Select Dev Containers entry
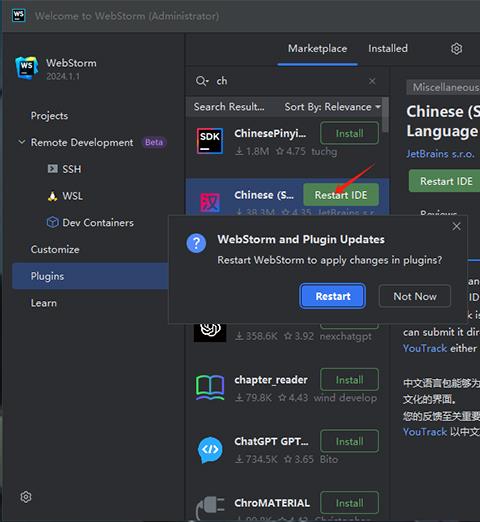Viewport: 480px width, 522px height. [98, 222]
